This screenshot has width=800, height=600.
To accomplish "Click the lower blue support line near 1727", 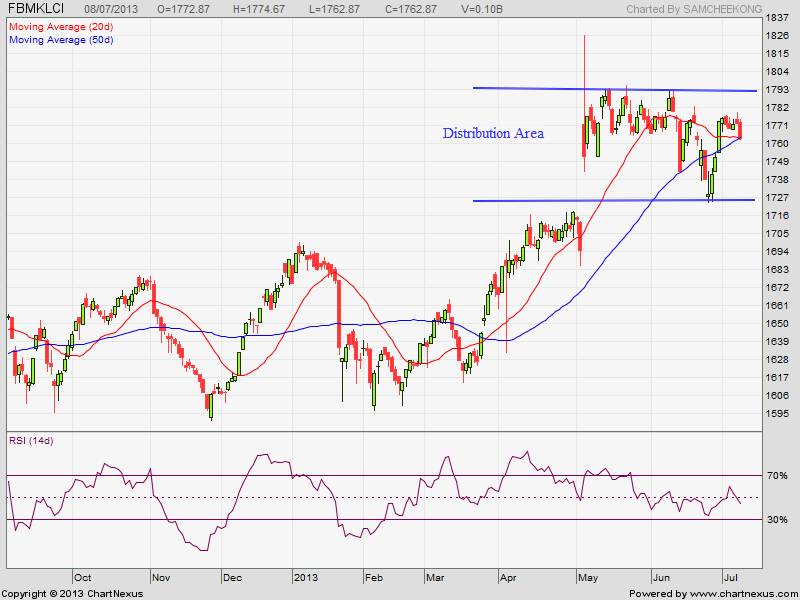I will 614,200.
